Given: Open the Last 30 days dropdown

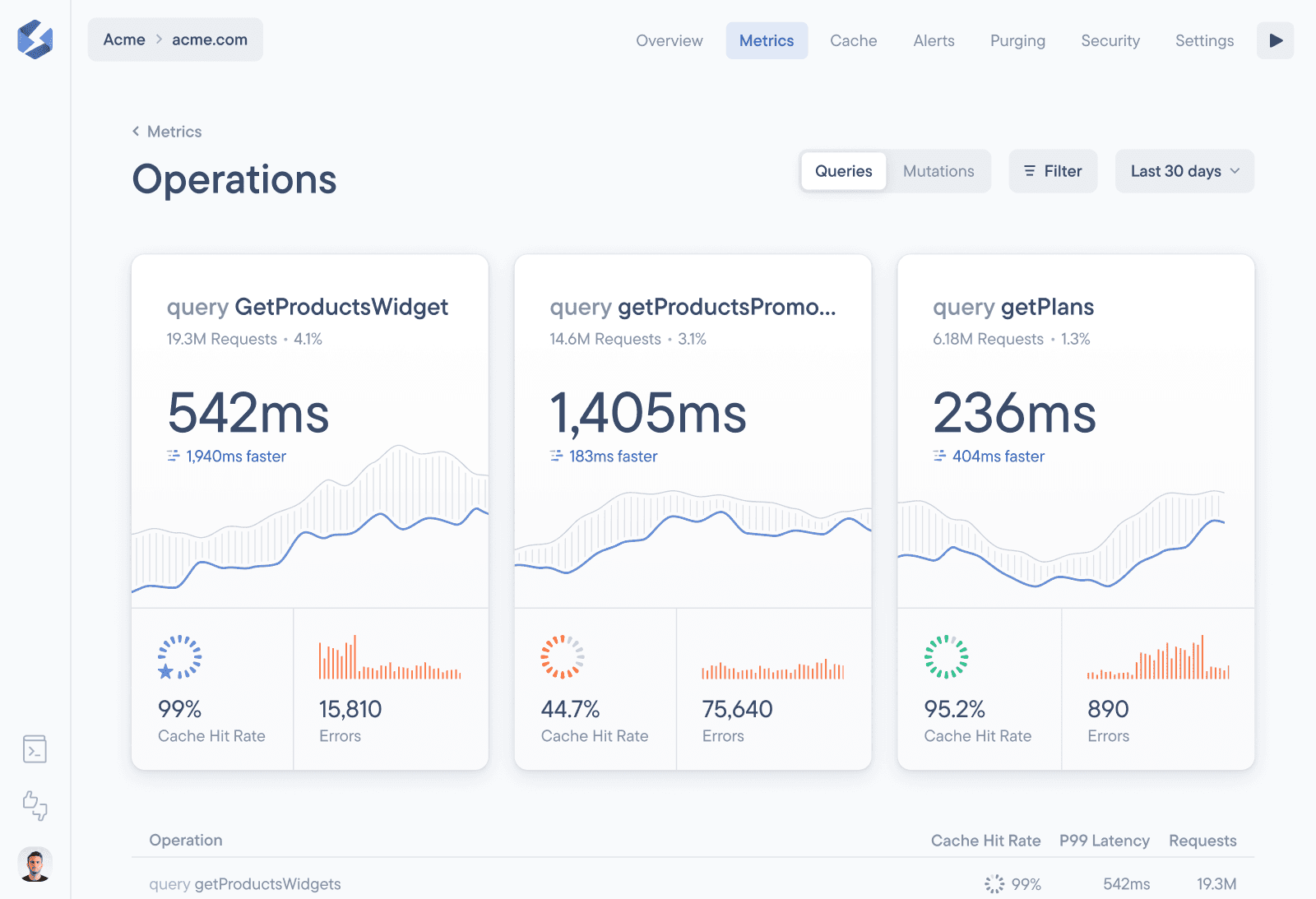Looking at the screenshot, I should [x=1184, y=171].
